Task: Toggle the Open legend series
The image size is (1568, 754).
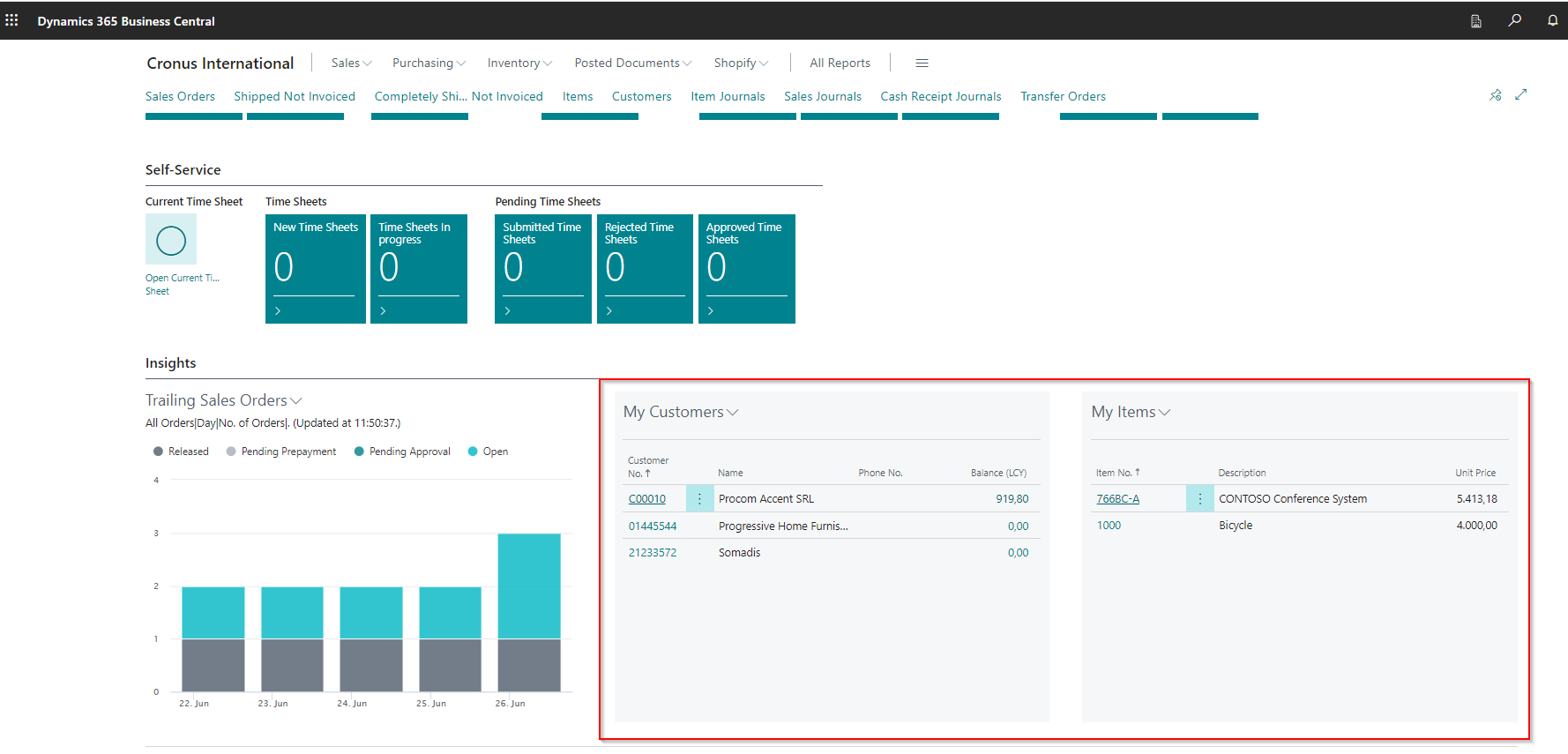Action: click(x=488, y=452)
